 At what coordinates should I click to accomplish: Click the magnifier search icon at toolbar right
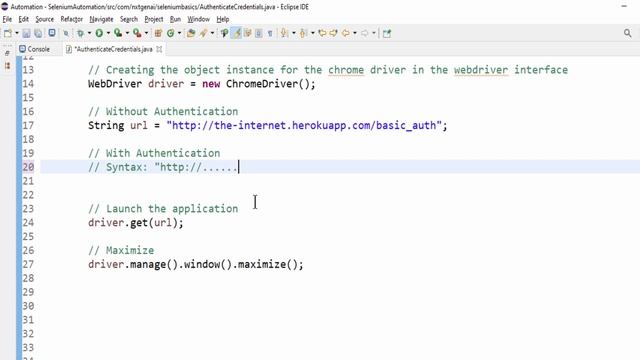(627, 33)
